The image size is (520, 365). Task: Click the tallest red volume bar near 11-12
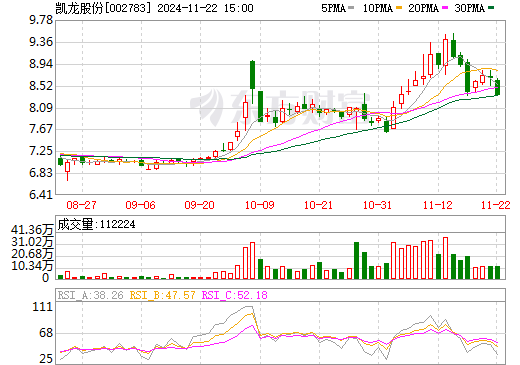point(445,258)
